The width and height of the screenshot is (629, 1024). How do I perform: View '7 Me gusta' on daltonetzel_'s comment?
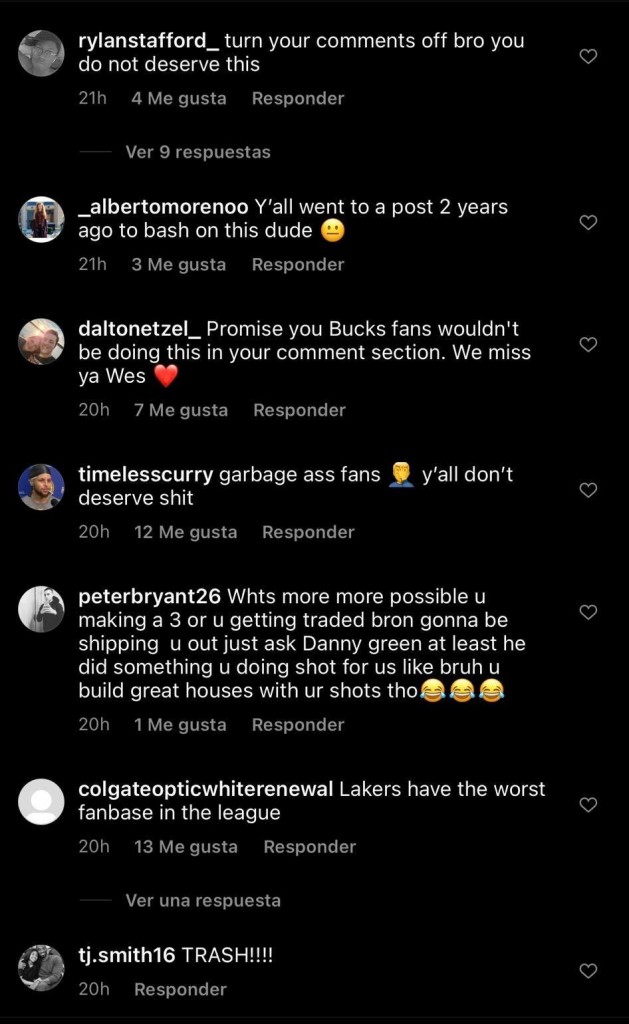click(x=181, y=410)
